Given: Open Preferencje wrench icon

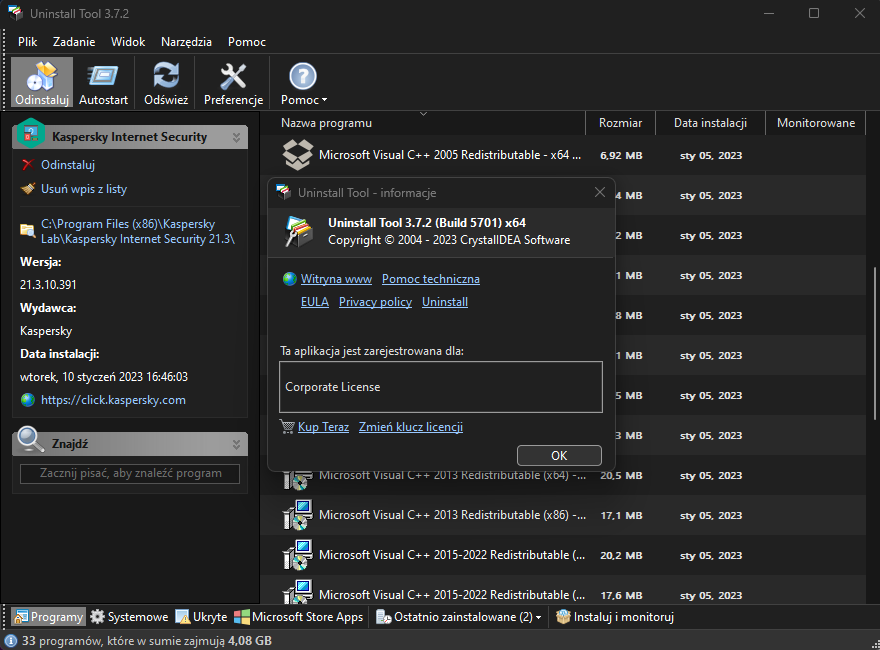Looking at the screenshot, I should [233, 76].
